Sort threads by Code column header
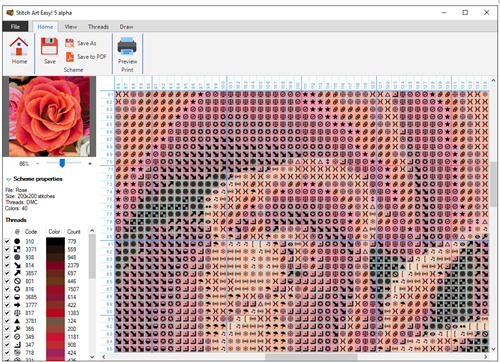This screenshot has height=362, width=500. click(31, 231)
